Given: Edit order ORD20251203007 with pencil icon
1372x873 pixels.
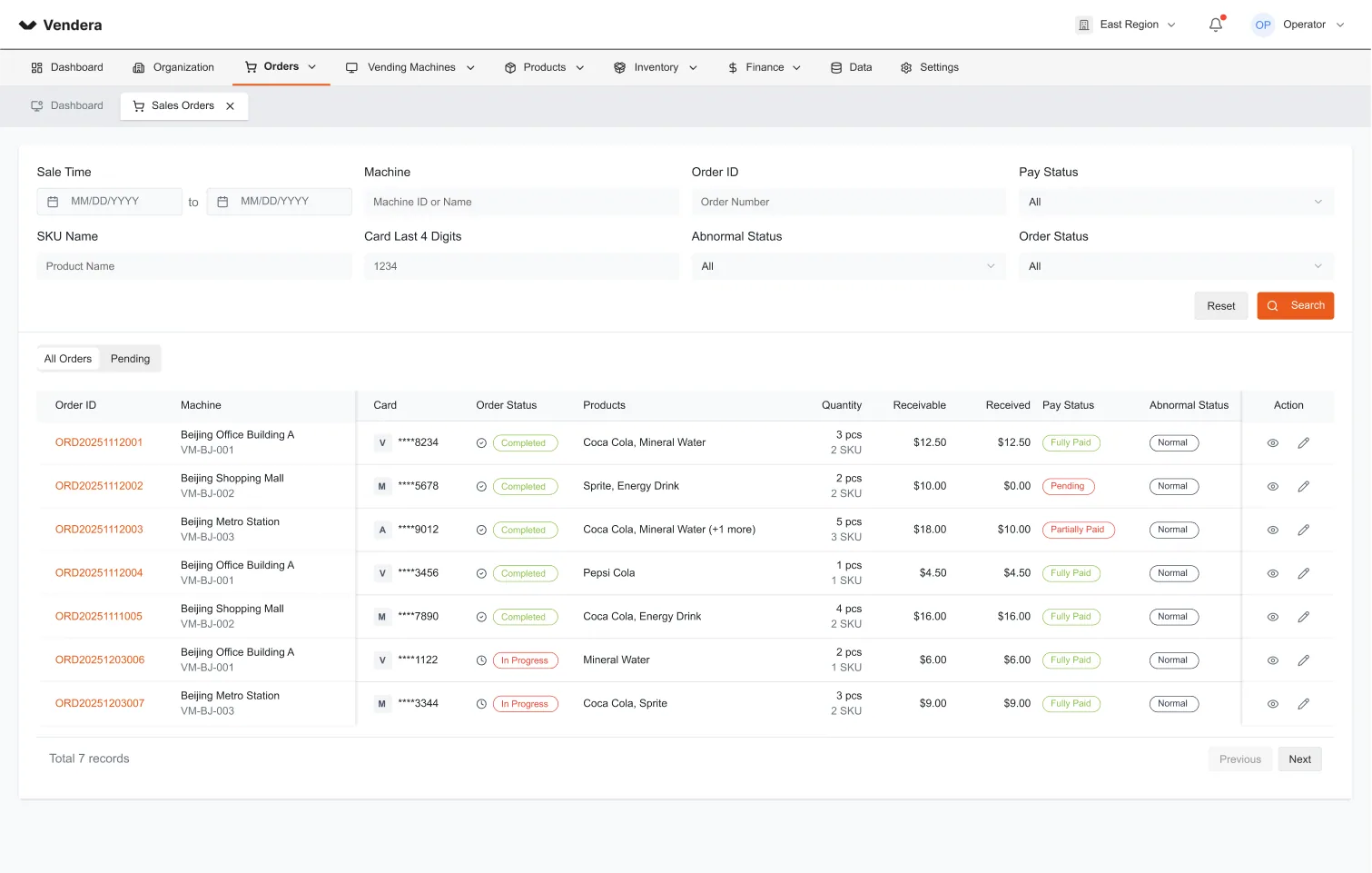Looking at the screenshot, I should (x=1303, y=705).
